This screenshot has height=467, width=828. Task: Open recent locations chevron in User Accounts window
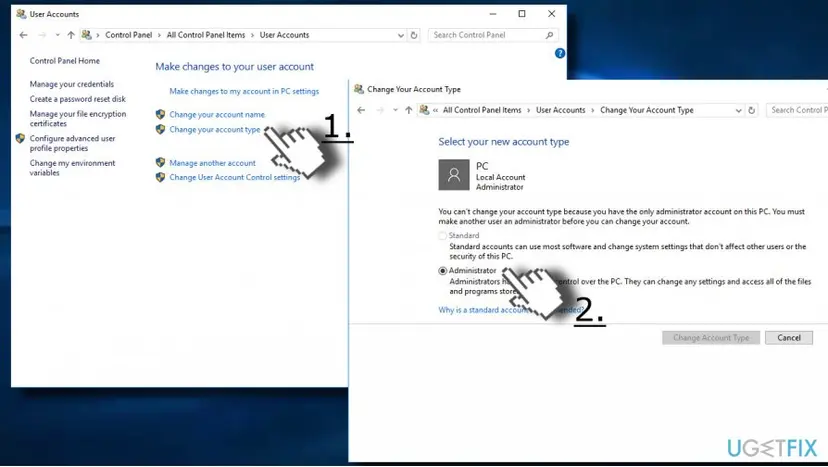(x=57, y=35)
